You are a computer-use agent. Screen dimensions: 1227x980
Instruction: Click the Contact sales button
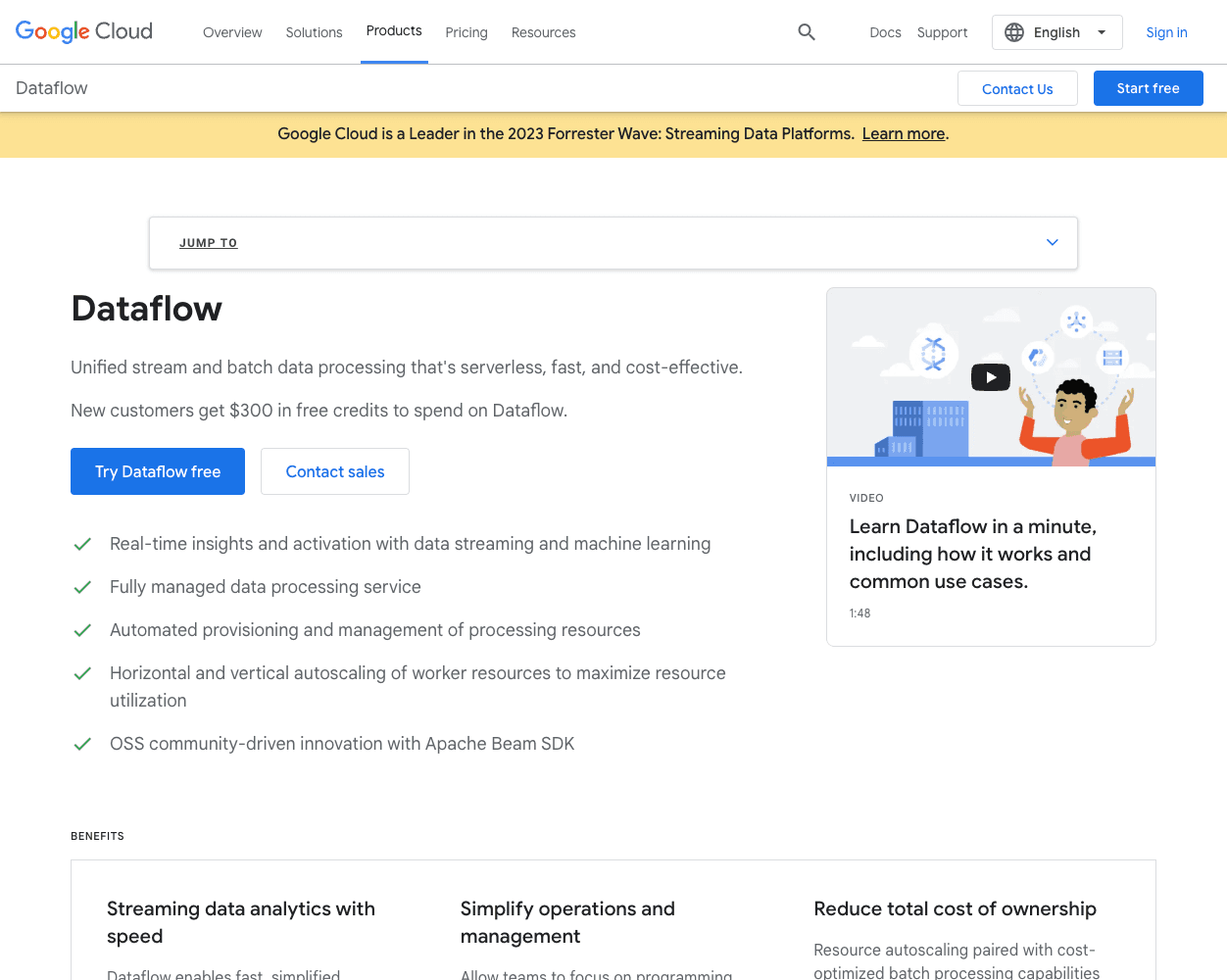(x=335, y=471)
